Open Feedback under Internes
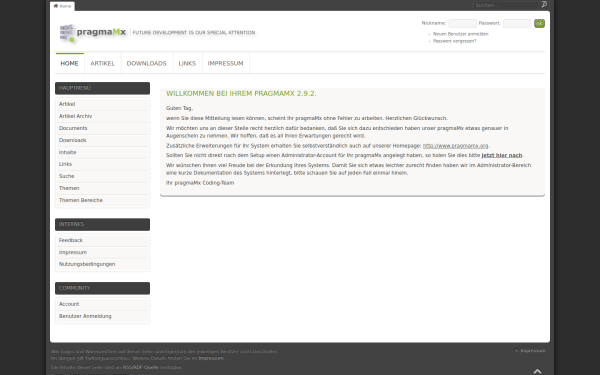Image resolution: width=600 pixels, height=375 pixels. click(x=102, y=240)
